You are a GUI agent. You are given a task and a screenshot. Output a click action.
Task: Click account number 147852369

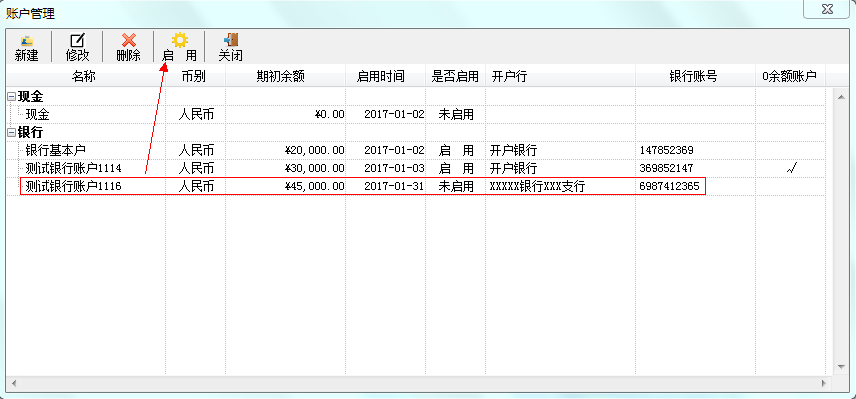click(666, 150)
